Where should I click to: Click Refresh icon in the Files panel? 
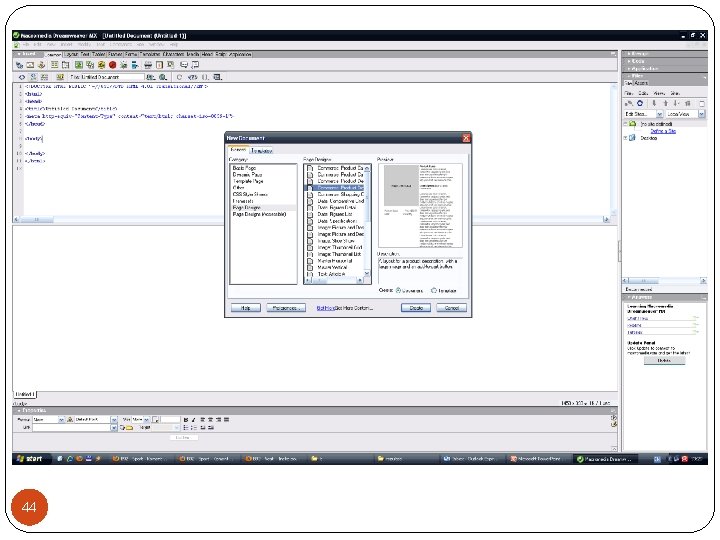click(x=640, y=103)
